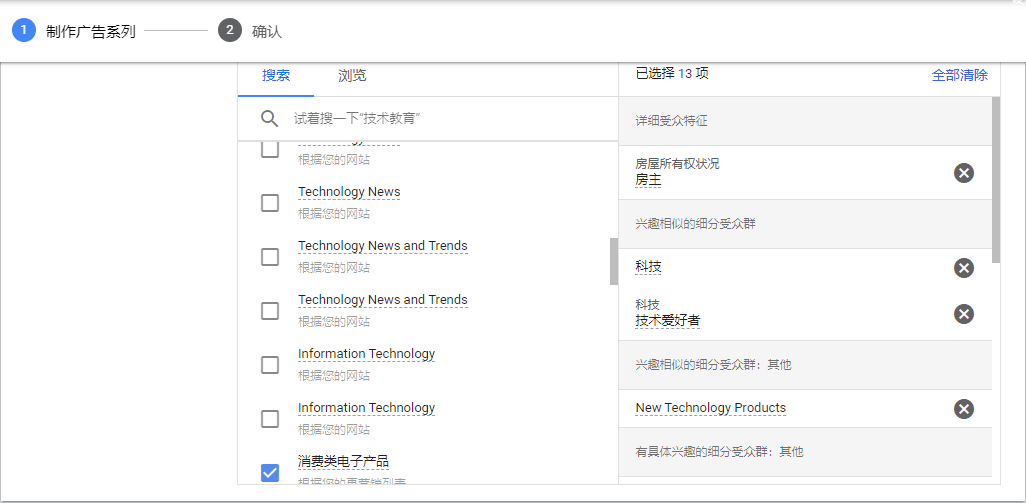1026x503 pixels.
Task: Remove New Technology Products from selection
Action: point(963,408)
